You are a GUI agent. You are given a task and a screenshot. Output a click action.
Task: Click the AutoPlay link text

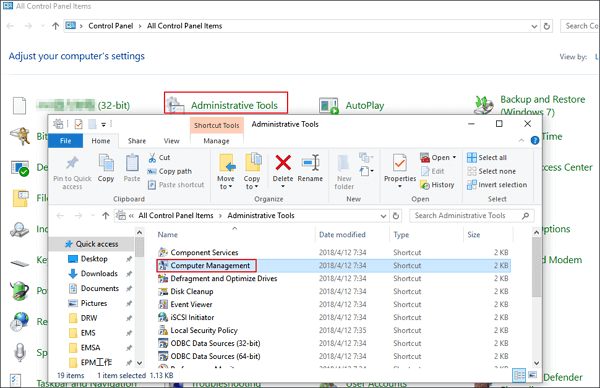(365, 106)
